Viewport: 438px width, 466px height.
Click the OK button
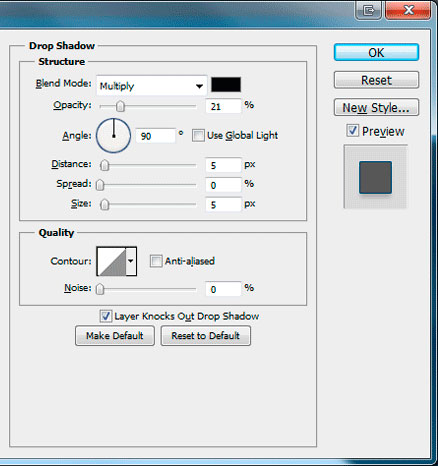point(376,52)
